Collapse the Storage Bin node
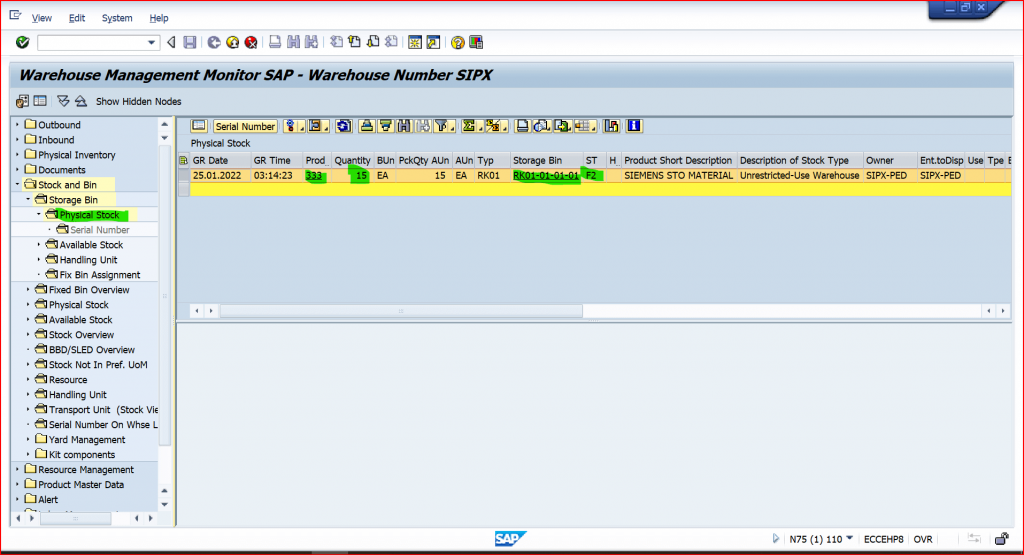Viewport: 1024px width, 555px height. click(28, 200)
